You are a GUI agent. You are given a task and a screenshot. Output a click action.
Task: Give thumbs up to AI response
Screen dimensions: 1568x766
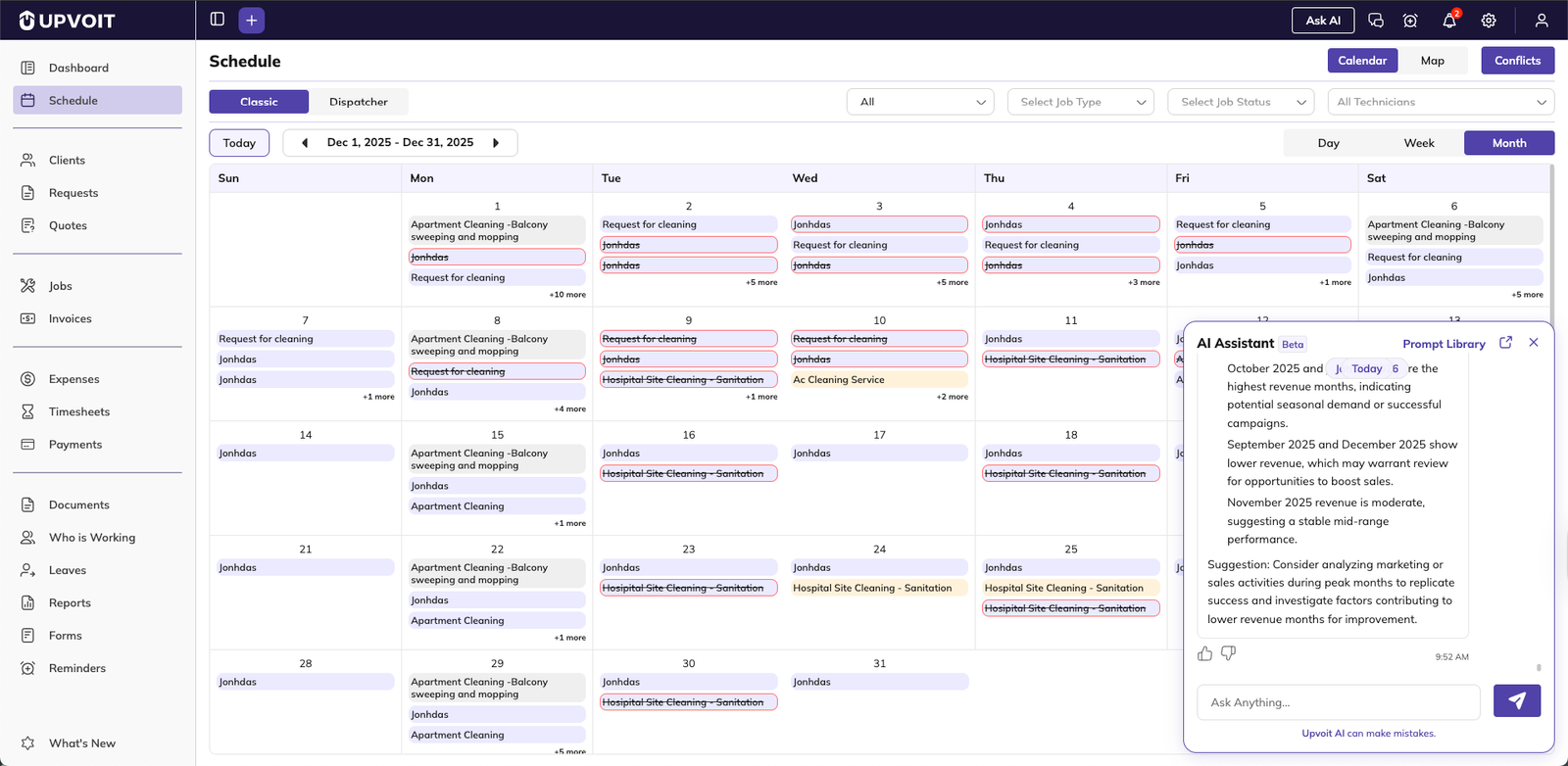click(1205, 653)
